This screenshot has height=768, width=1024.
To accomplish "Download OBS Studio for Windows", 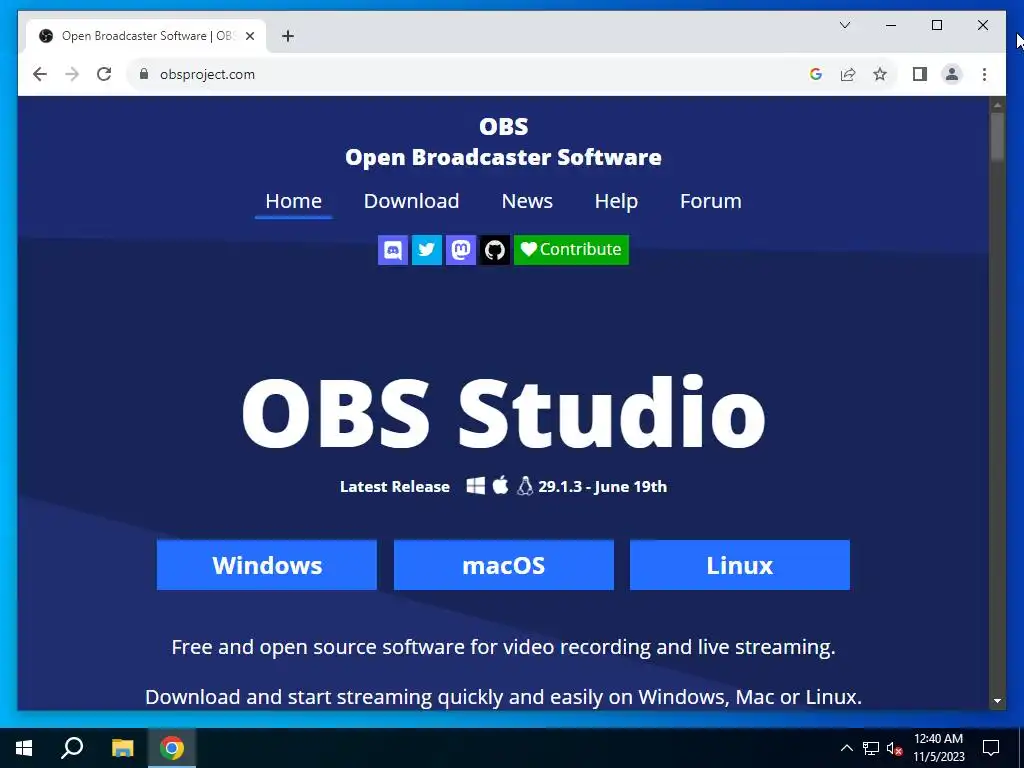I will [x=266, y=565].
